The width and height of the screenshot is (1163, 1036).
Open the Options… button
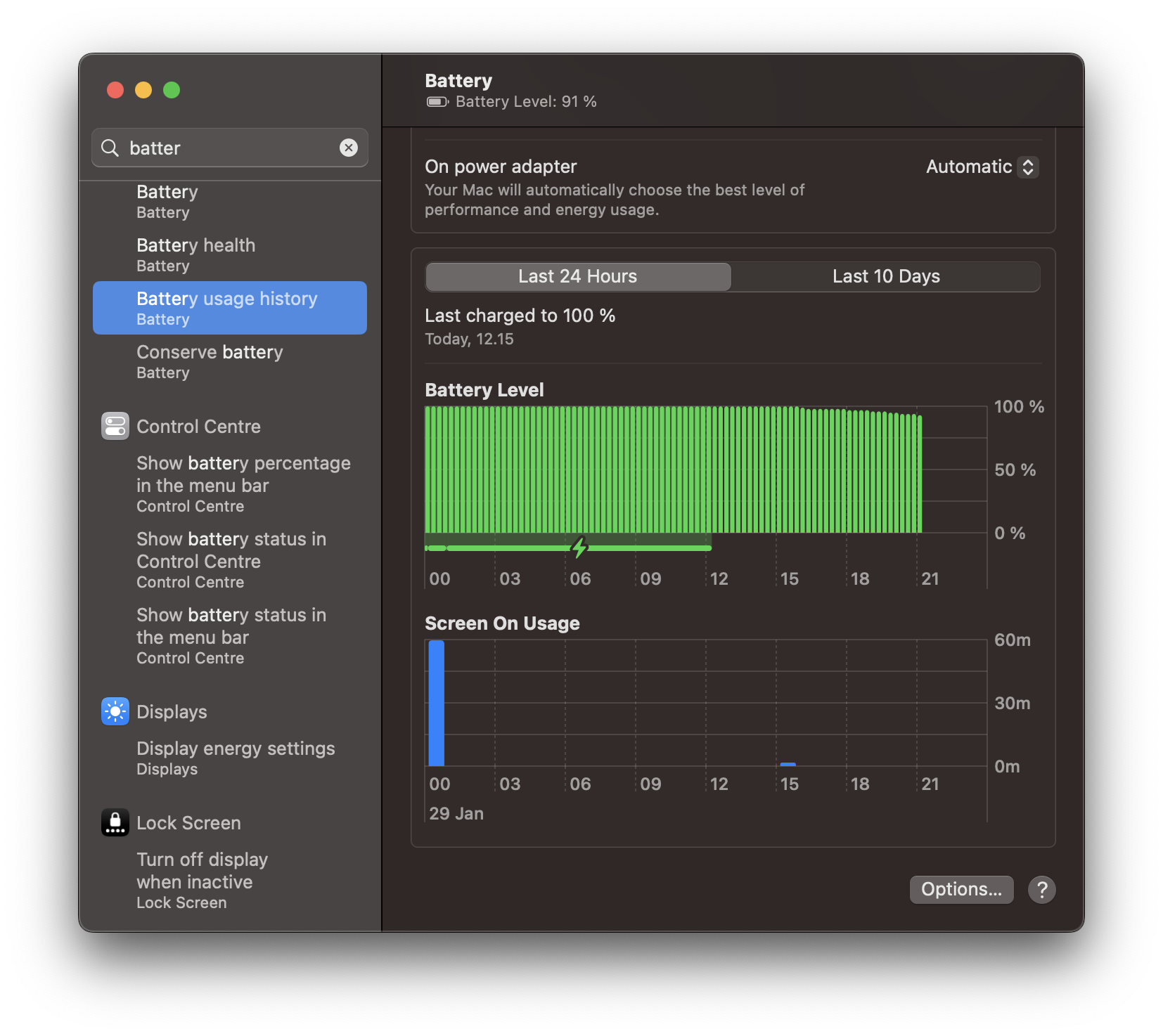(961, 889)
